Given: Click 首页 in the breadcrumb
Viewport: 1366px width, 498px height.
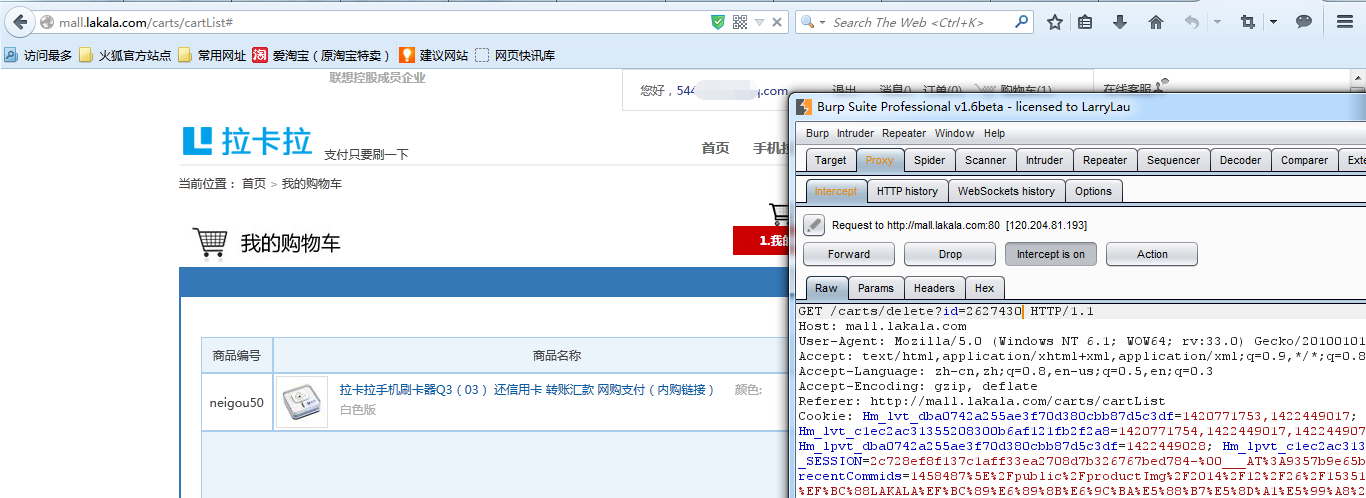Looking at the screenshot, I should pos(253,184).
